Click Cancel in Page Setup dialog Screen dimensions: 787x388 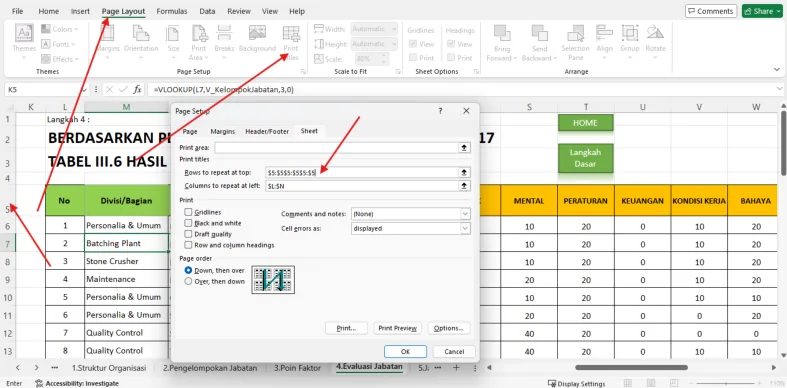454,352
